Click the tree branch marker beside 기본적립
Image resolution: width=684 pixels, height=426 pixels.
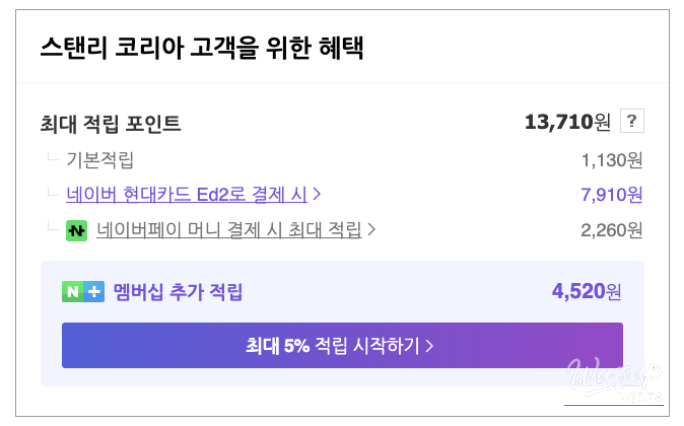52,157
